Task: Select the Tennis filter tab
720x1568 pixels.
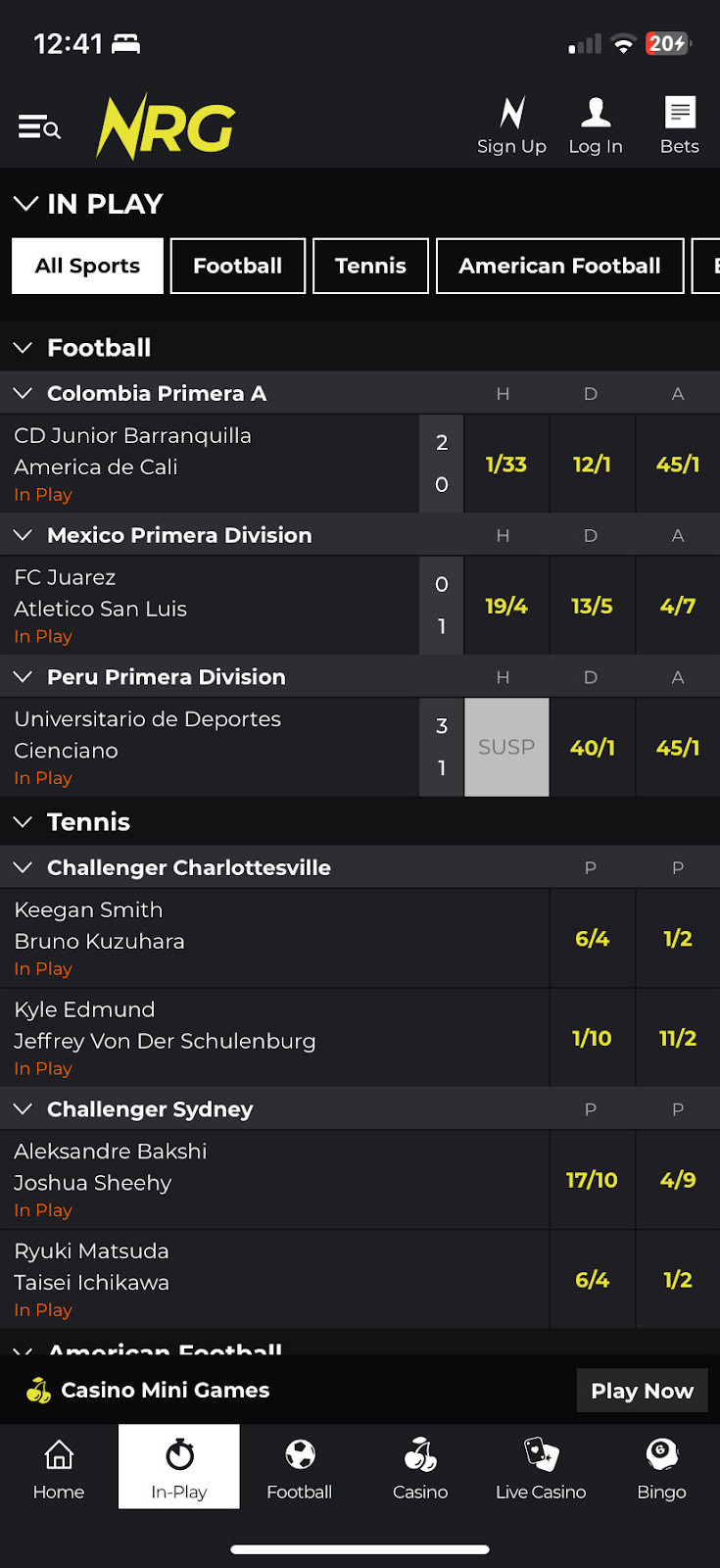Action: click(x=370, y=266)
